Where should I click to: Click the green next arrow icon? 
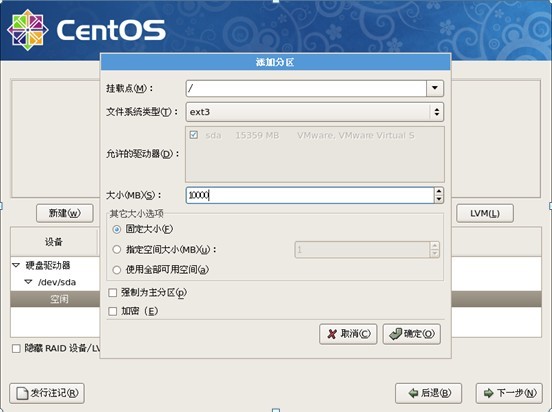pyautogui.click(x=489, y=393)
